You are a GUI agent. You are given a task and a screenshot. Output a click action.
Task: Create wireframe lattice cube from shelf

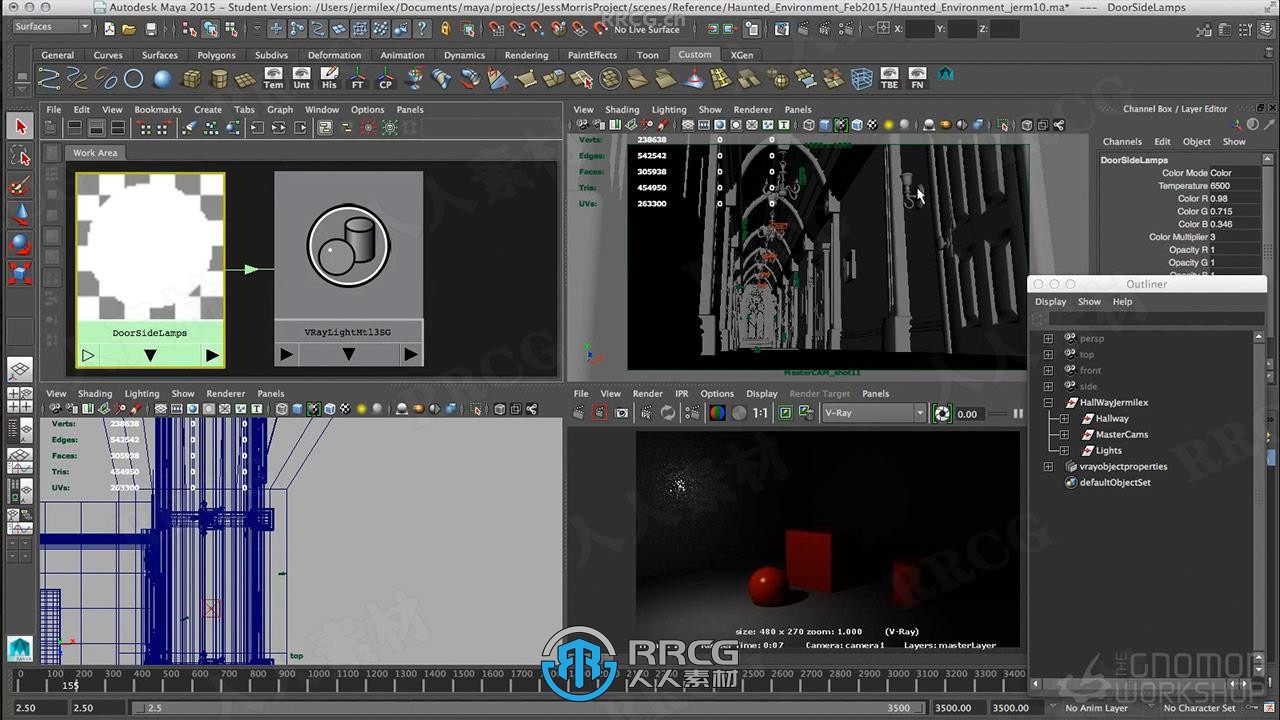[x=861, y=79]
